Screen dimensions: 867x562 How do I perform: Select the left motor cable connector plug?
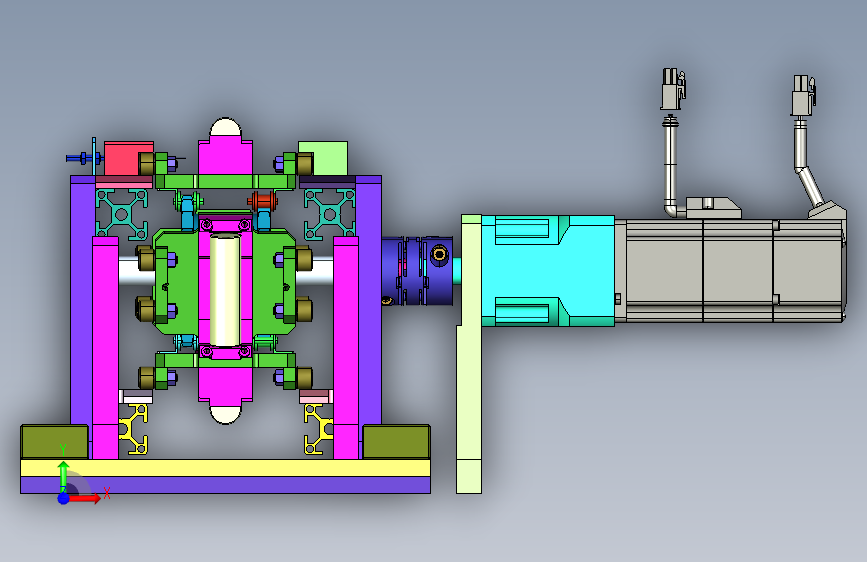pyautogui.click(x=672, y=89)
